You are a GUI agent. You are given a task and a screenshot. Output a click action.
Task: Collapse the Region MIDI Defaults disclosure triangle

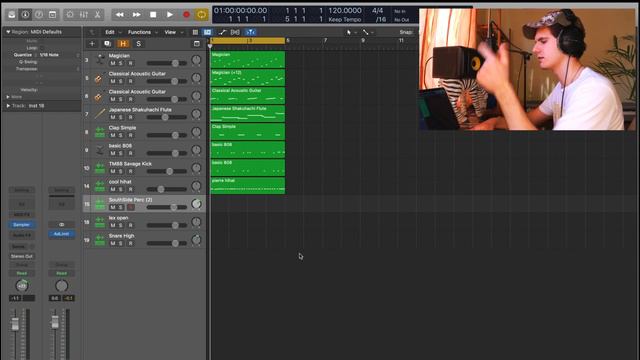pos(8,32)
